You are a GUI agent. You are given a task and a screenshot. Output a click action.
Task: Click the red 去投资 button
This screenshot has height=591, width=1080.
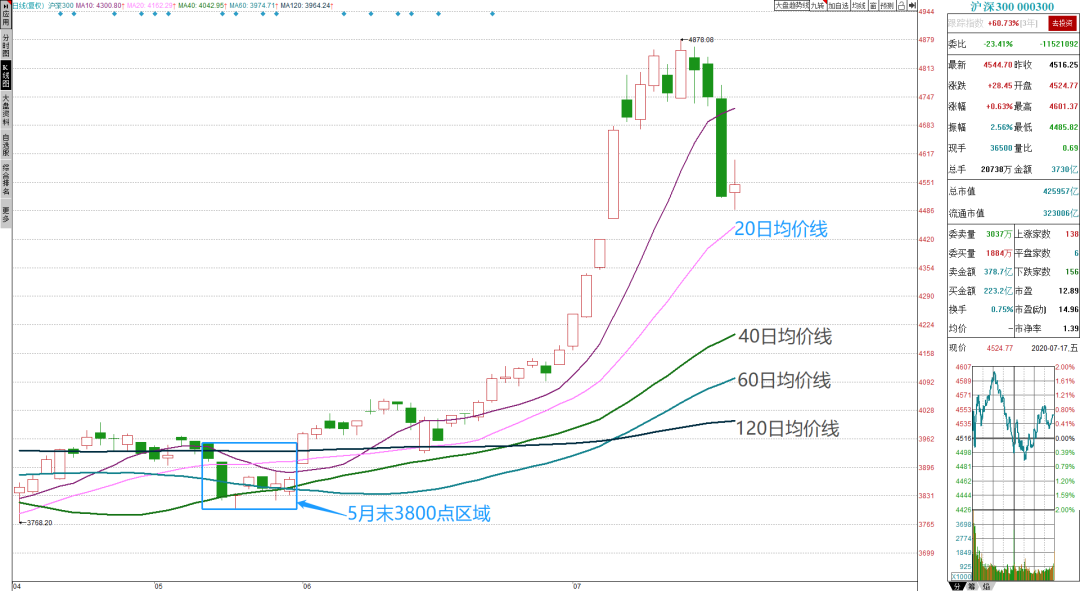(1061, 23)
